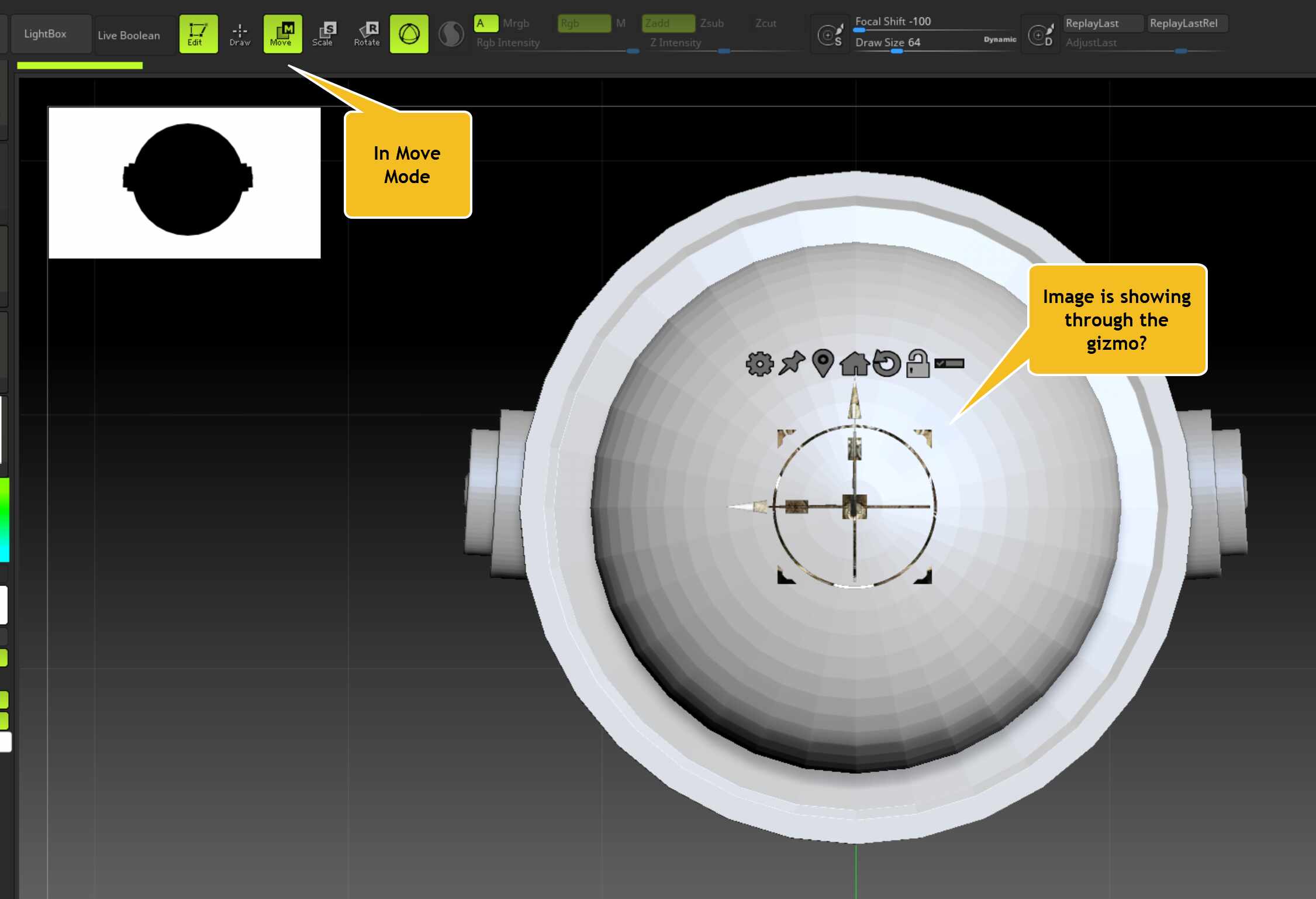1316x899 pixels.
Task: Click the gizmo location marker icon
Action: 823,363
